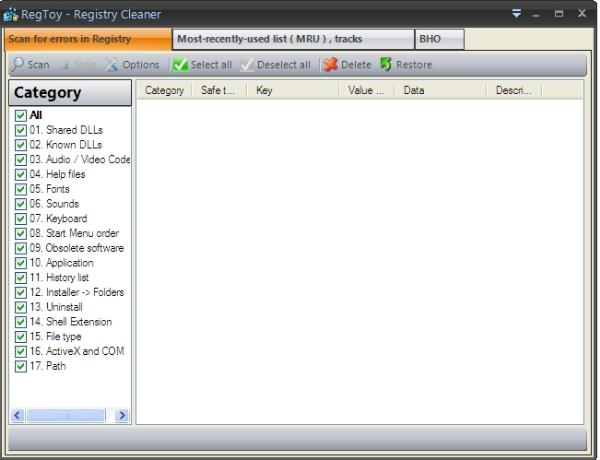The width and height of the screenshot is (600, 460).
Task: Click the green Select all checkmark icon
Action: [180, 65]
